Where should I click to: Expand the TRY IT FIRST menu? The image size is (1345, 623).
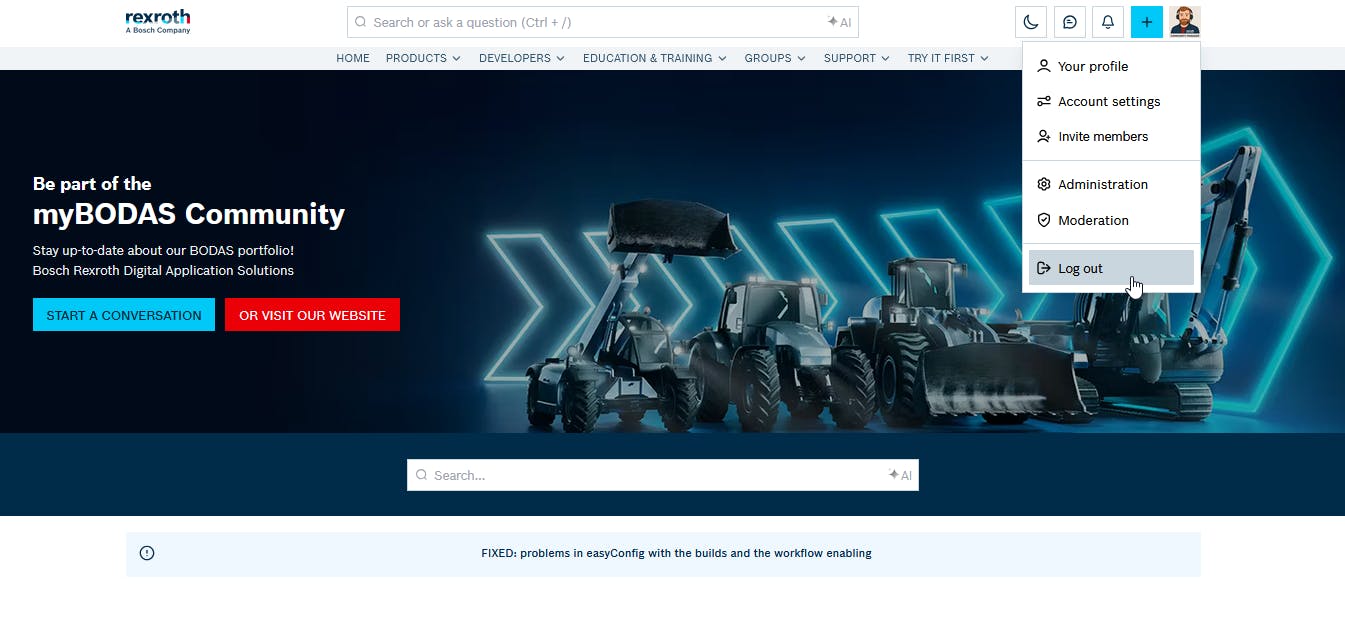(948, 58)
